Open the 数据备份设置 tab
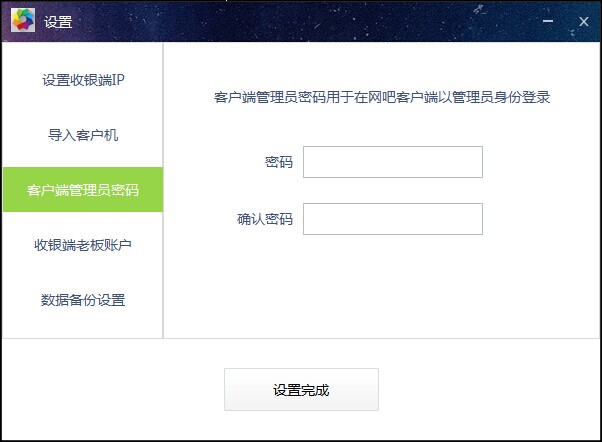Viewport: 602px width, 442px height. pyautogui.click(x=83, y=300)
